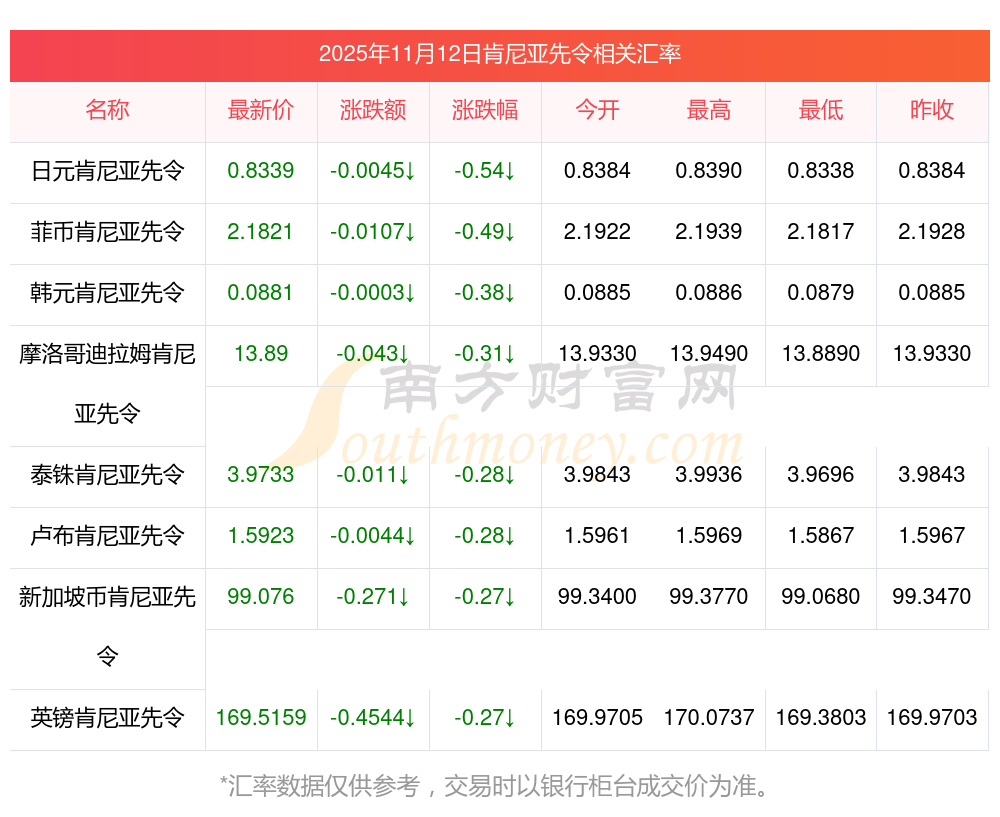1000x817 pixels.
Task: Select high value 3.9936
Action: tap(709, 475)
